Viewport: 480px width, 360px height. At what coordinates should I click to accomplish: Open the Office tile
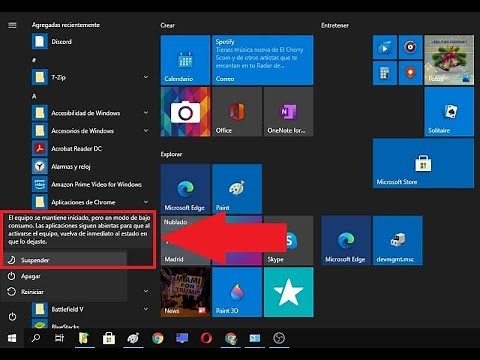pos(237,112)
